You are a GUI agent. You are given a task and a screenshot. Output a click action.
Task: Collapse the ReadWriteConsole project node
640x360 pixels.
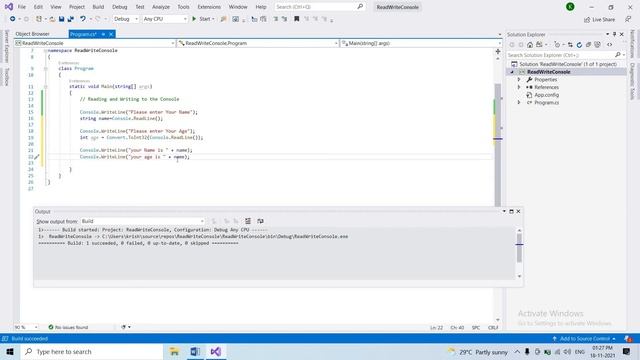(512, 72)
